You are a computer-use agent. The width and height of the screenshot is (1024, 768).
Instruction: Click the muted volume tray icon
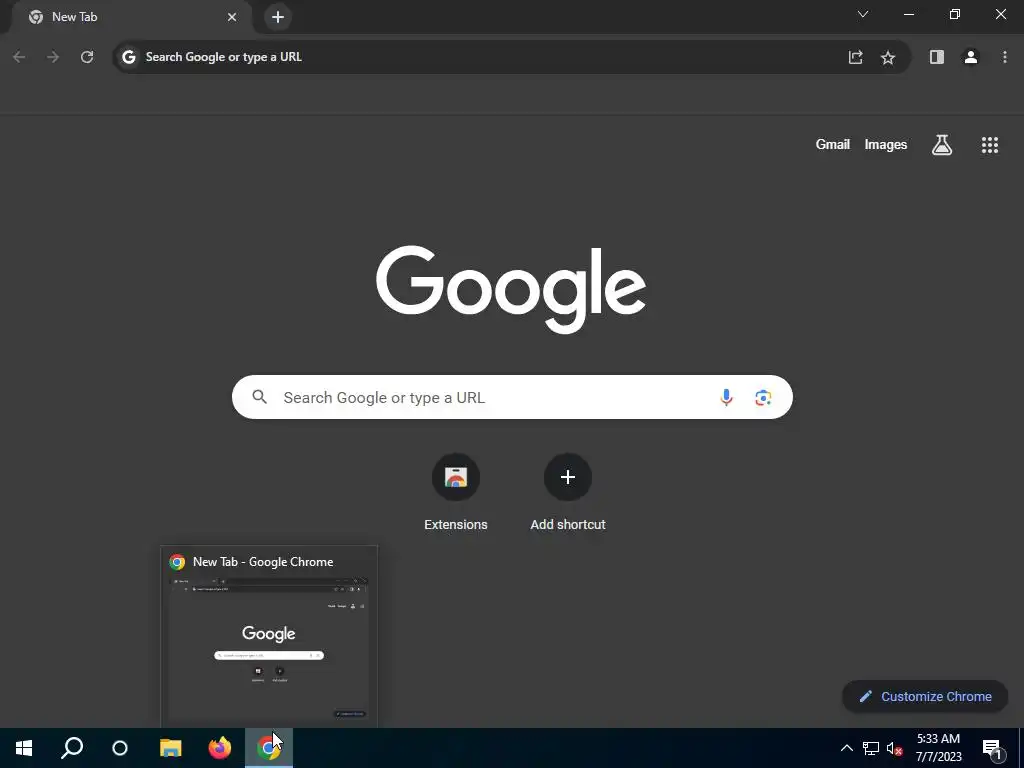pyautogui.click(x=895, y=748)
